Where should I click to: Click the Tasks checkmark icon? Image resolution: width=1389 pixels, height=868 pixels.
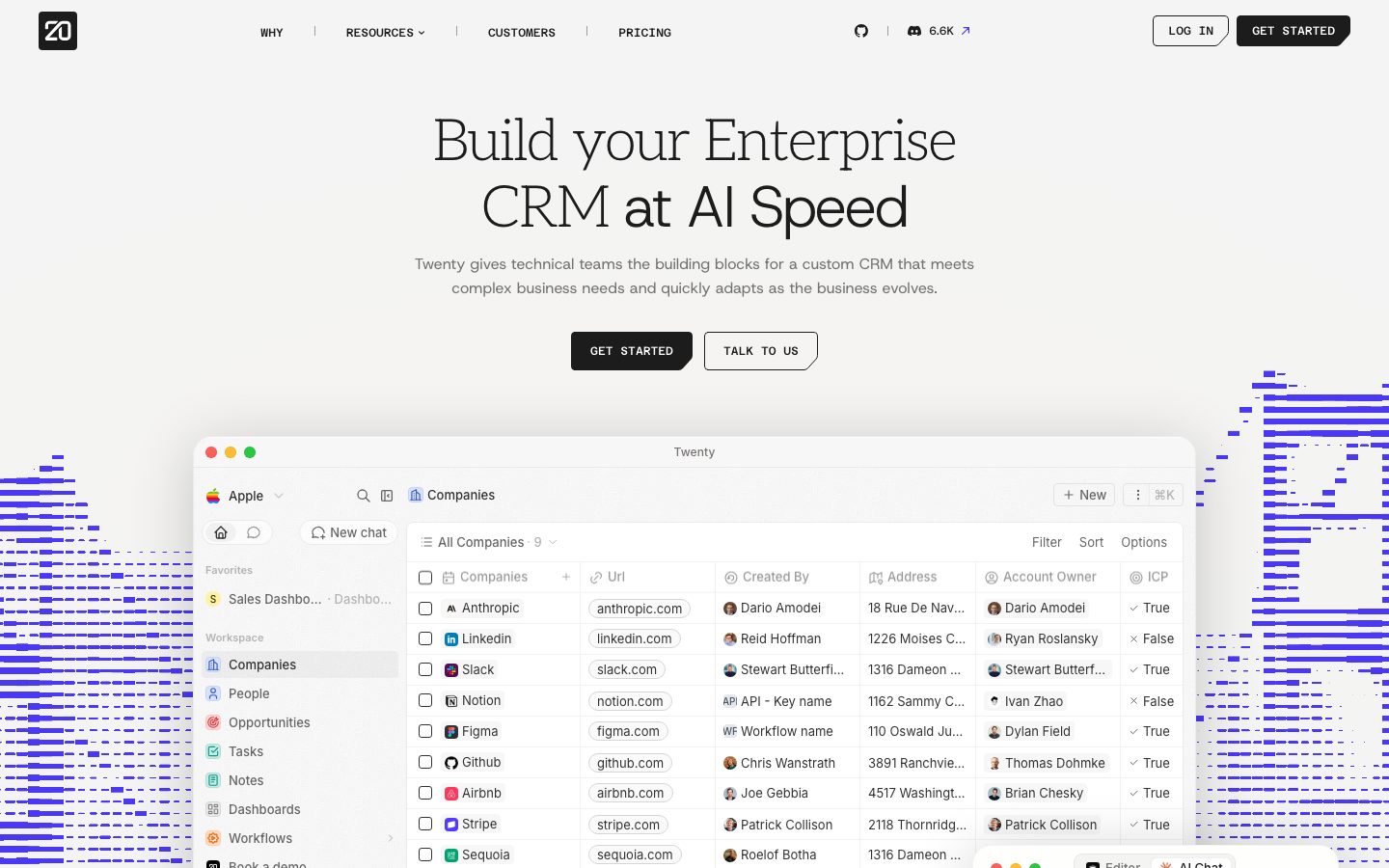[213, 751]
